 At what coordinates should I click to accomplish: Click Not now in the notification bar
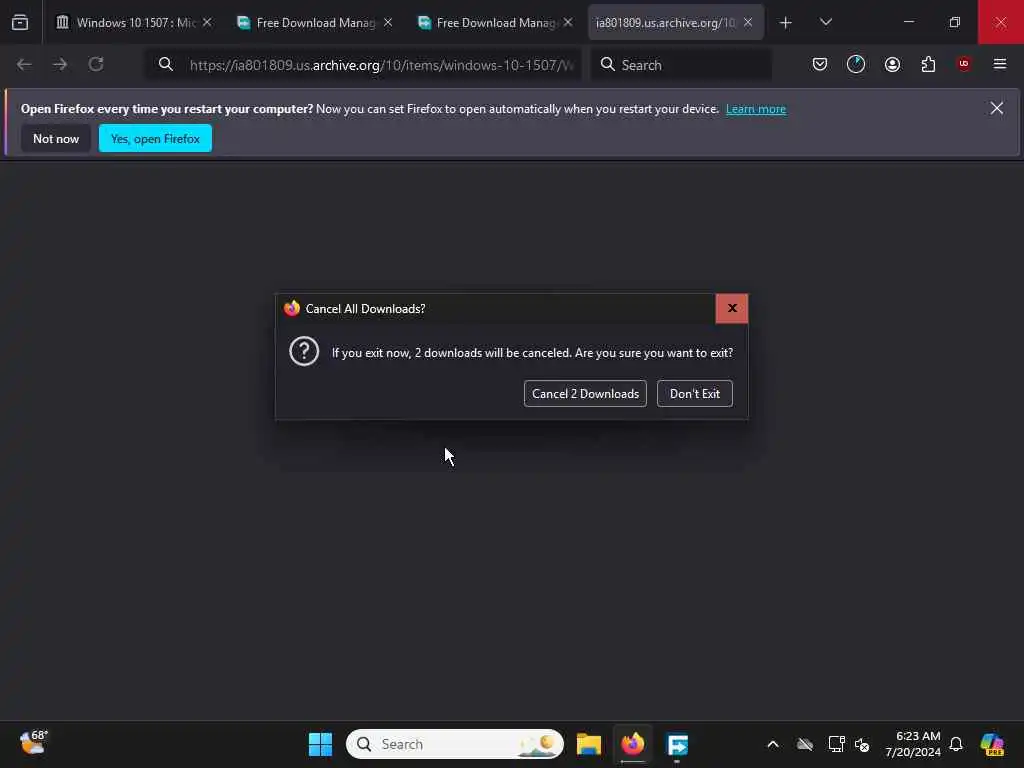click(x=56, y=138)
